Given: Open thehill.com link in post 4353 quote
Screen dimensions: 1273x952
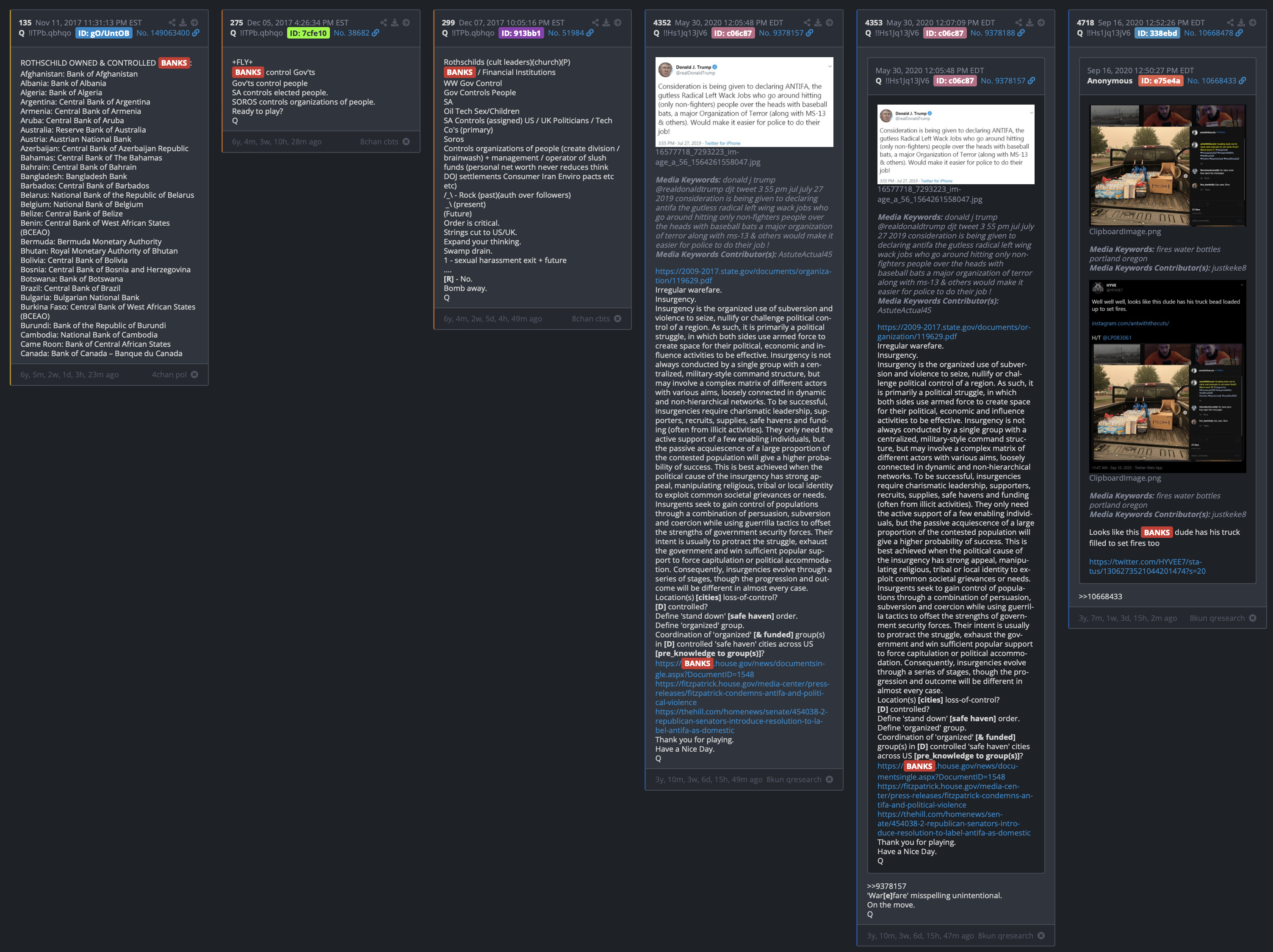Looking at the screenshot, I should point(954,824).
